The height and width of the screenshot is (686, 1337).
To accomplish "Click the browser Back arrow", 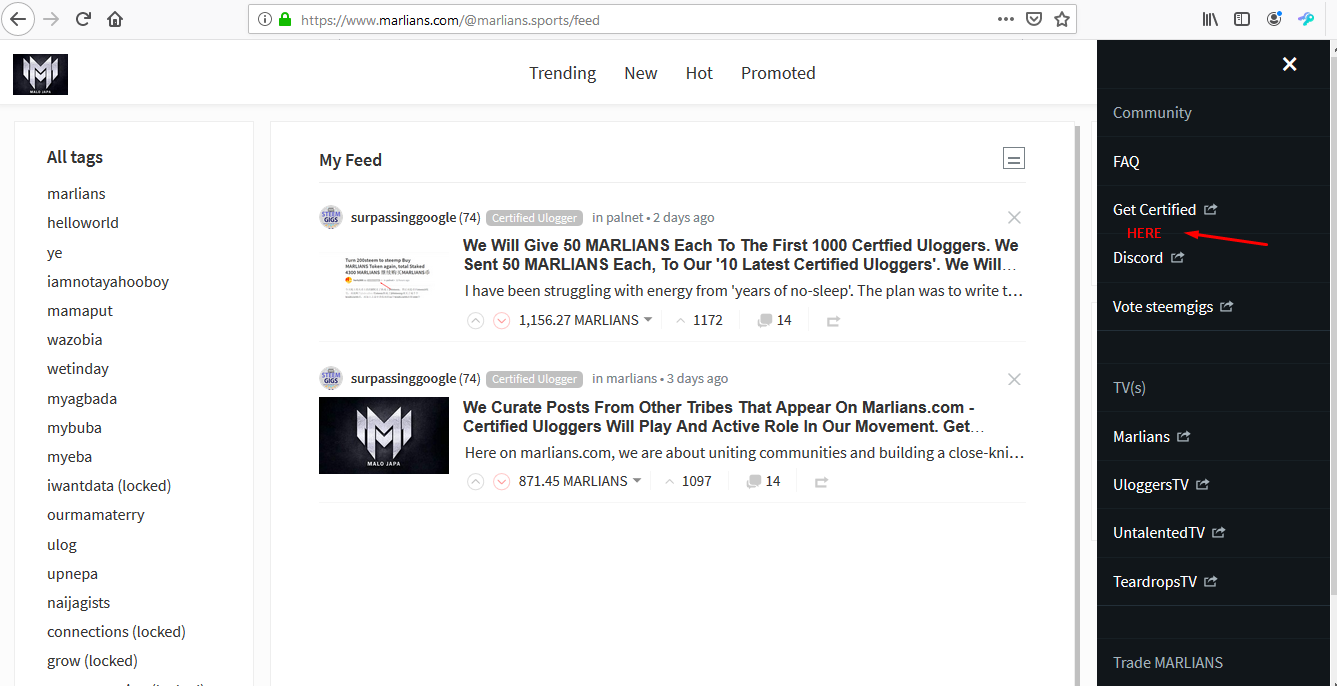I will (18, 19).
